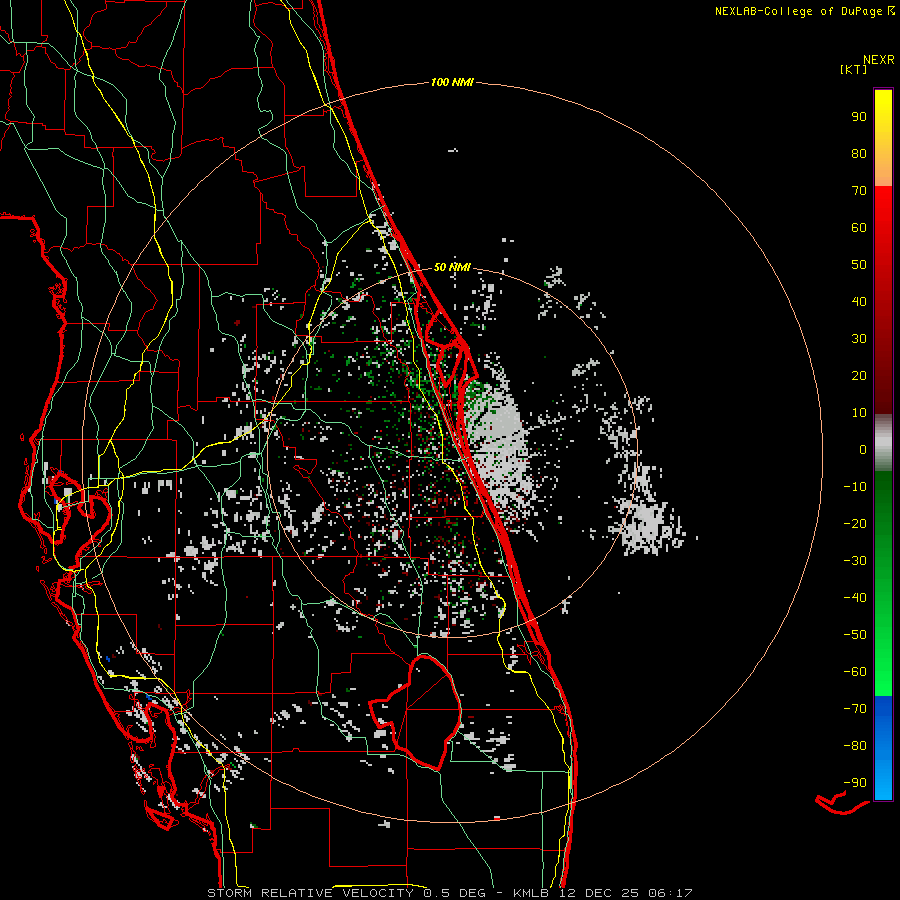Click the NEXR label above the color scale

tap(878, 59)
